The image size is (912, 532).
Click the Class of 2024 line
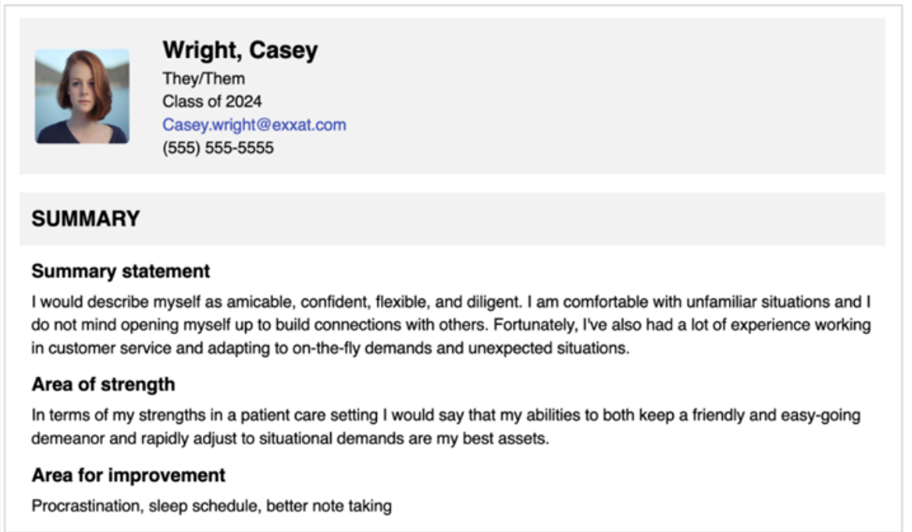click(x=212, y=102)
